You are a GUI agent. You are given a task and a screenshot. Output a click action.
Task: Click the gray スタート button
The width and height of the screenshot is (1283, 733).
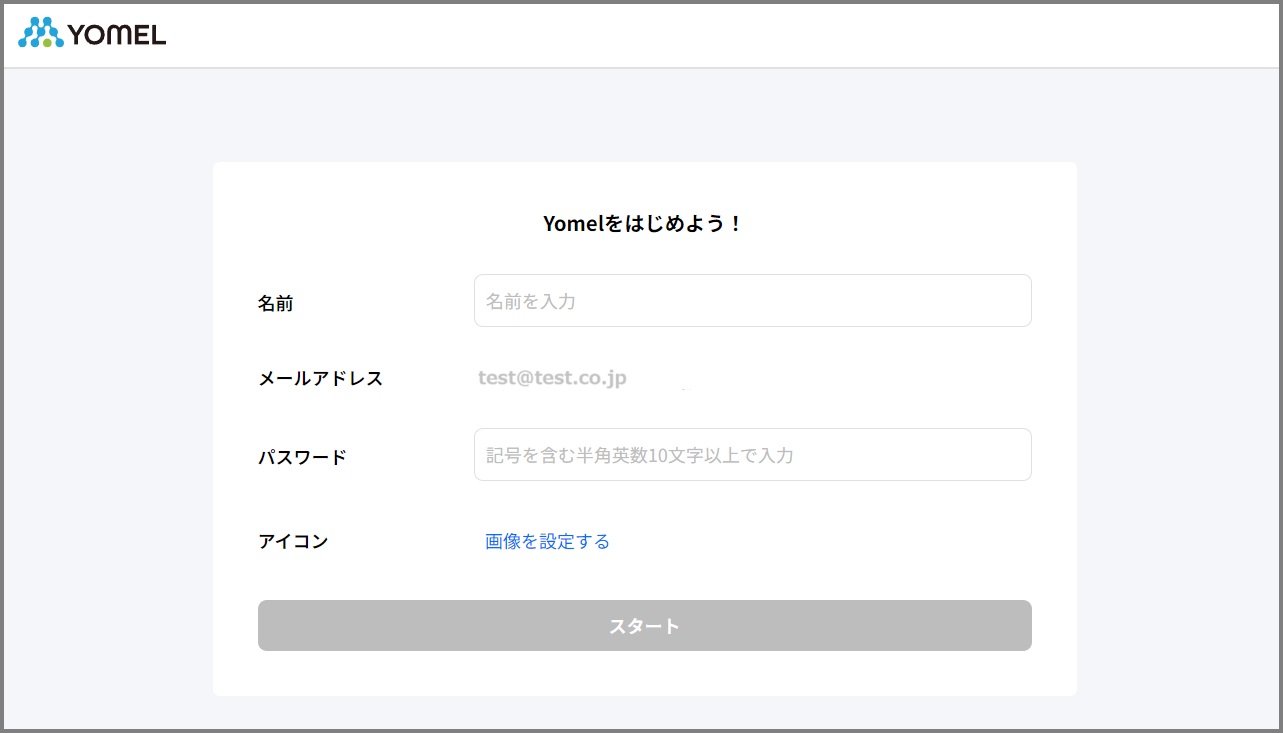pyautogui.click(x=644, y=625)
